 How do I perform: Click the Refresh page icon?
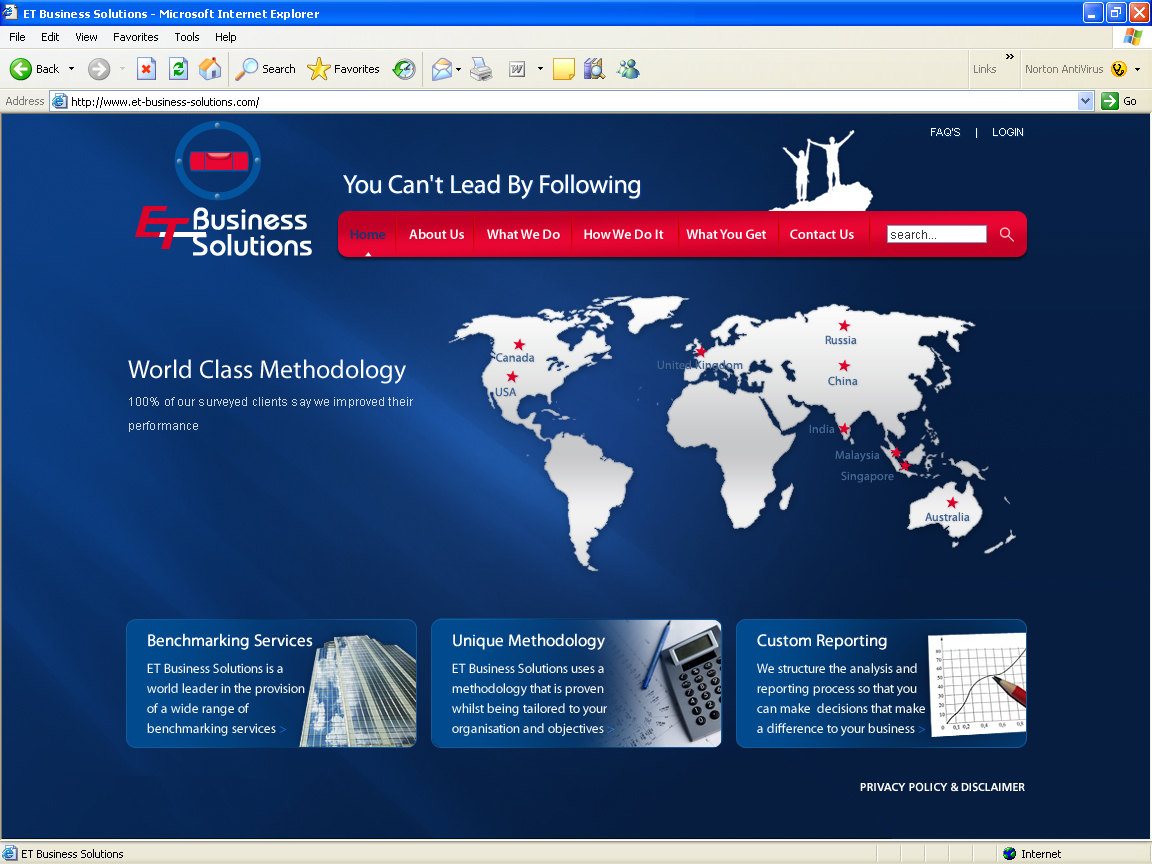(178, 69)
